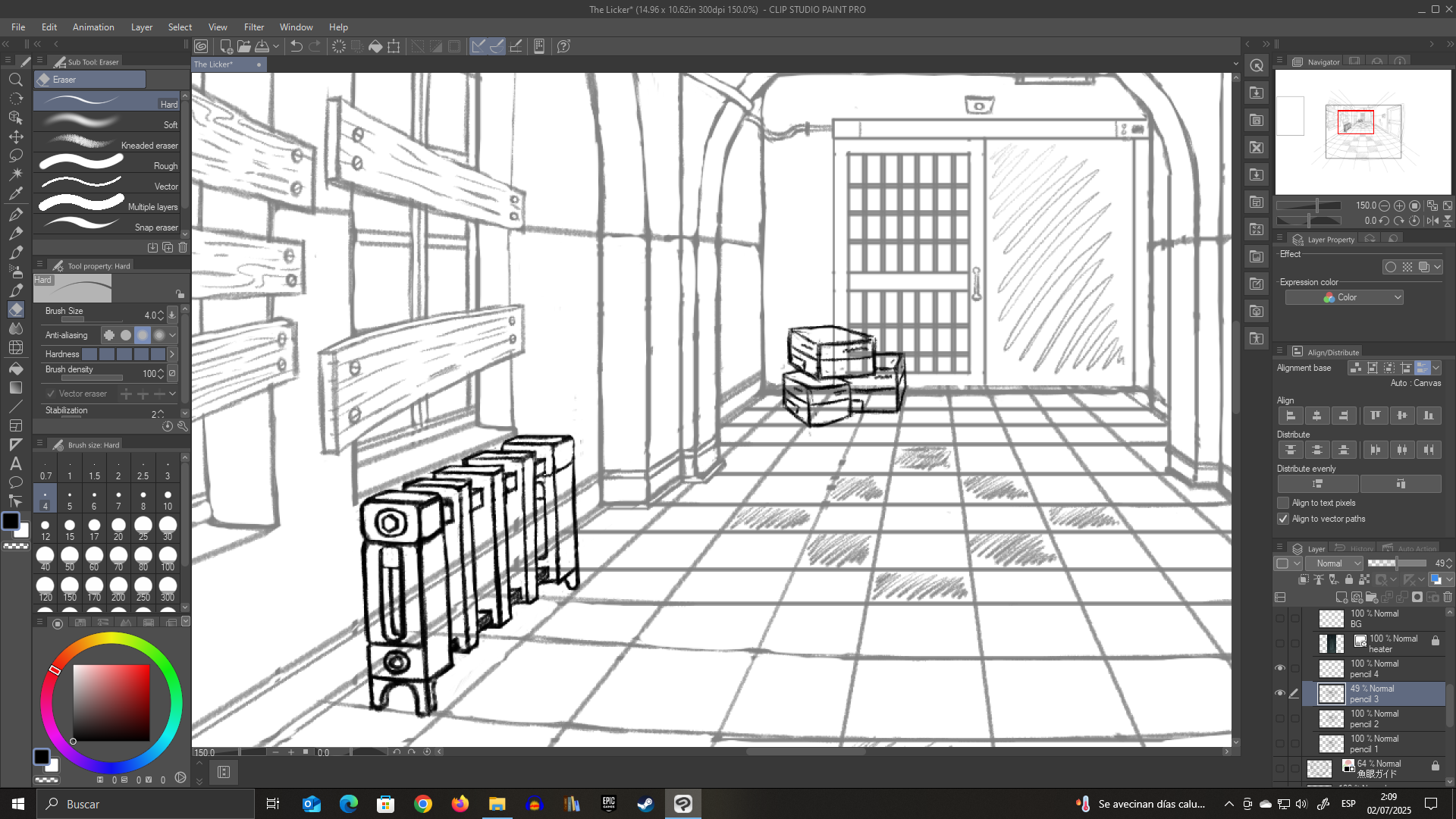Expand the Hardness options arrow
The height and width of the screenshot is (819, 1456).
(172, 354)
